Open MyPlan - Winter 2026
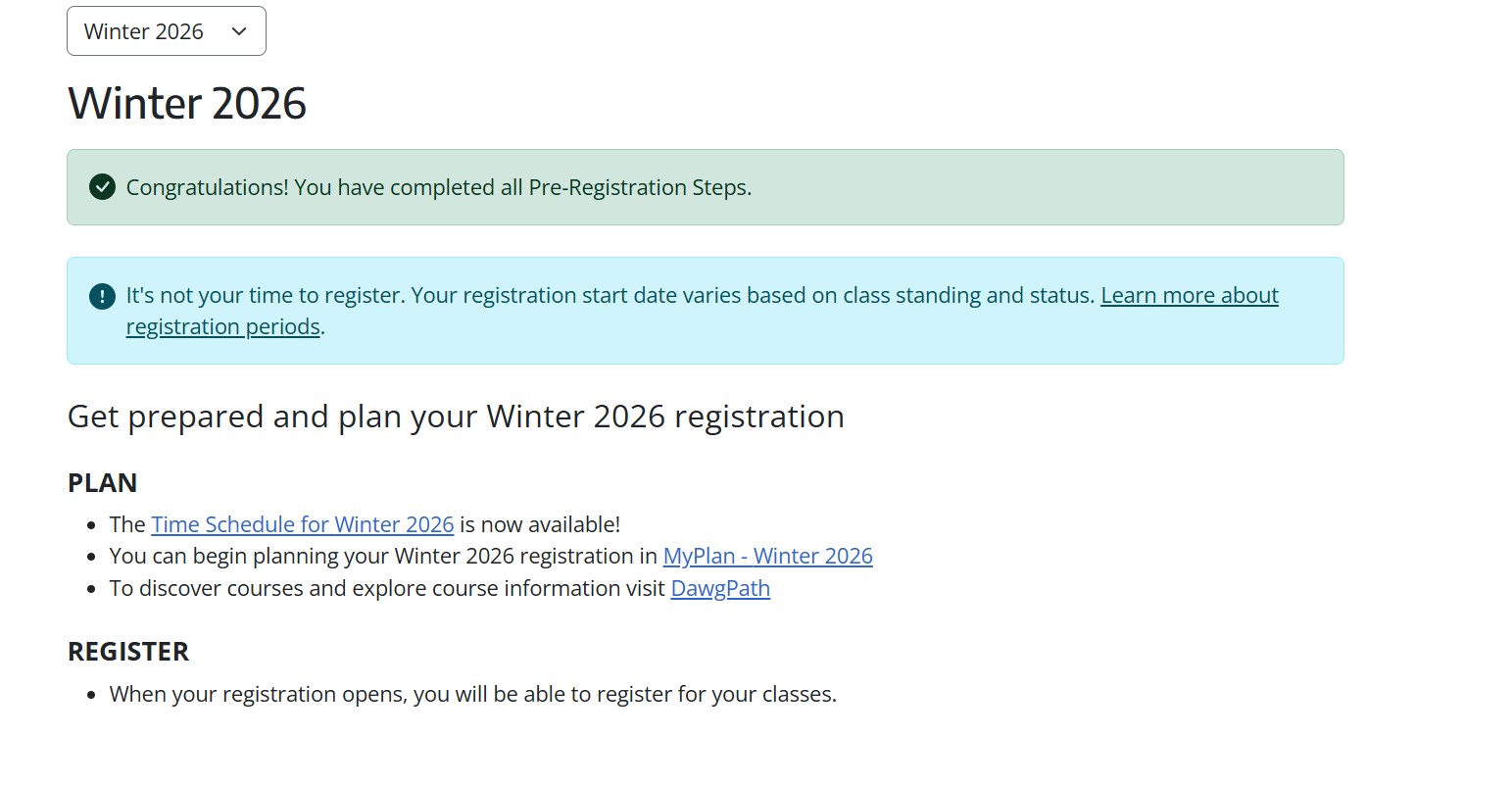This screenshot has height=786, width=1512. click(x=767, y=556)
